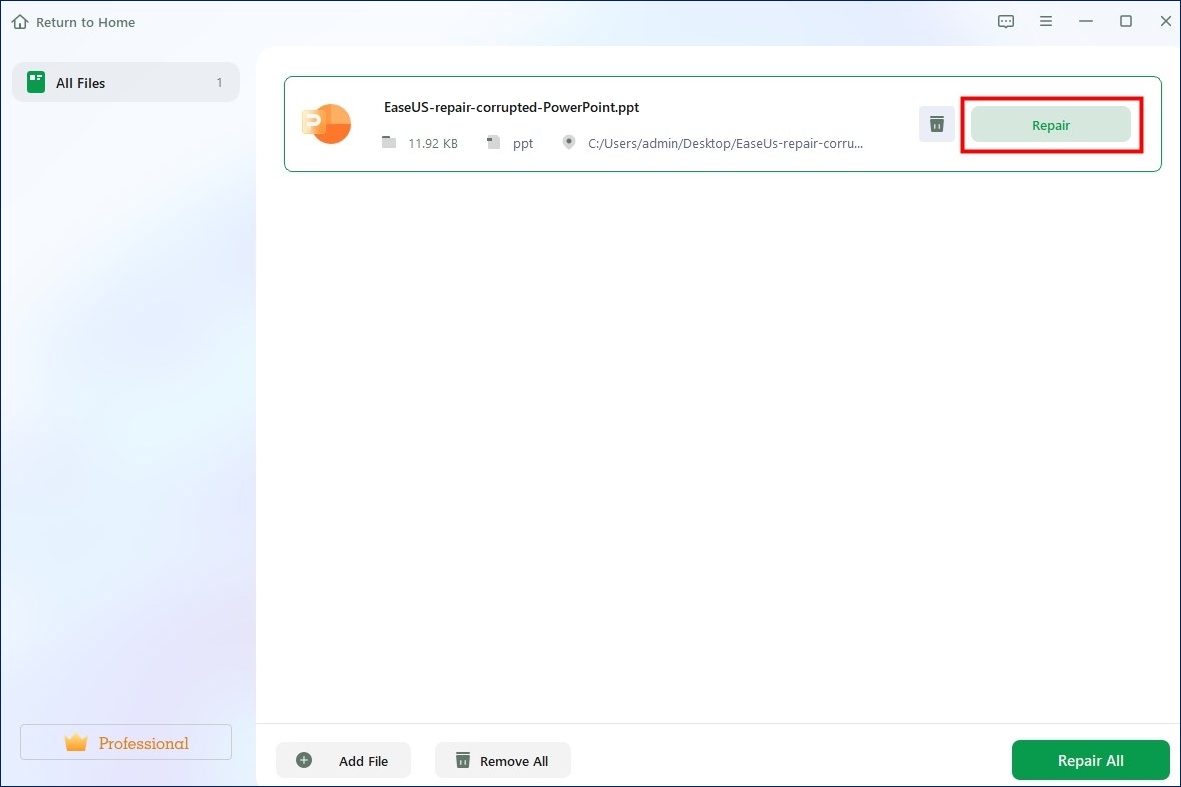The image size is (1181, 787).
Task: Click the Return to Home link
Action: click(x=73, y=22)
